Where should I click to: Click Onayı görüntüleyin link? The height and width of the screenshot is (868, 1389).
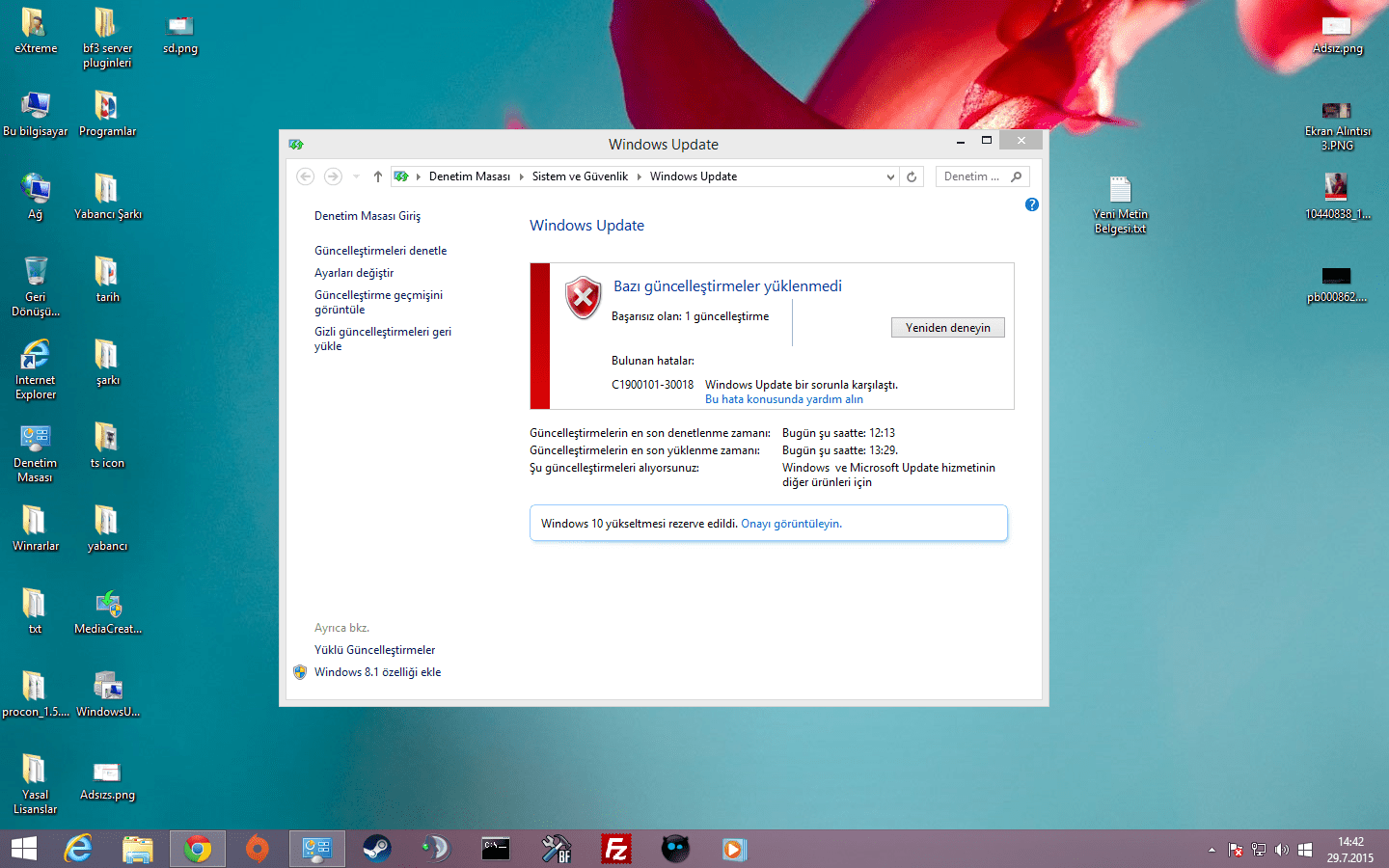pos(791,524)
